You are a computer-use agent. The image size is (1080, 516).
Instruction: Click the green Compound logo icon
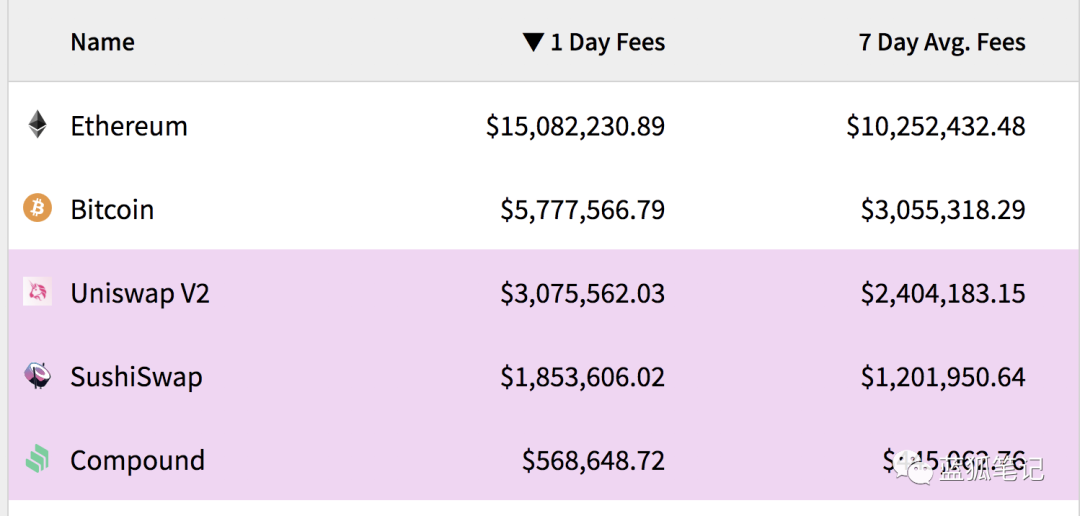pos(37,460)
